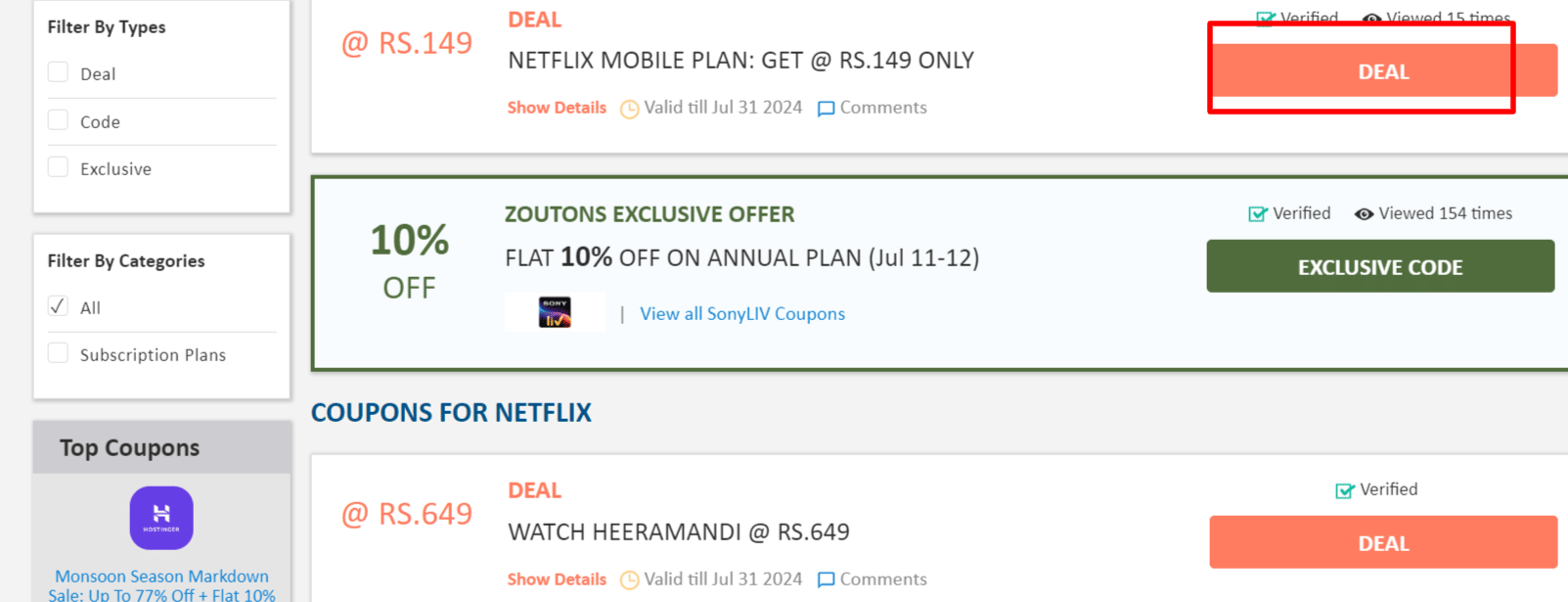Uncheck the All categories filter
The image size is (1568, 602).
coord(58,305)
